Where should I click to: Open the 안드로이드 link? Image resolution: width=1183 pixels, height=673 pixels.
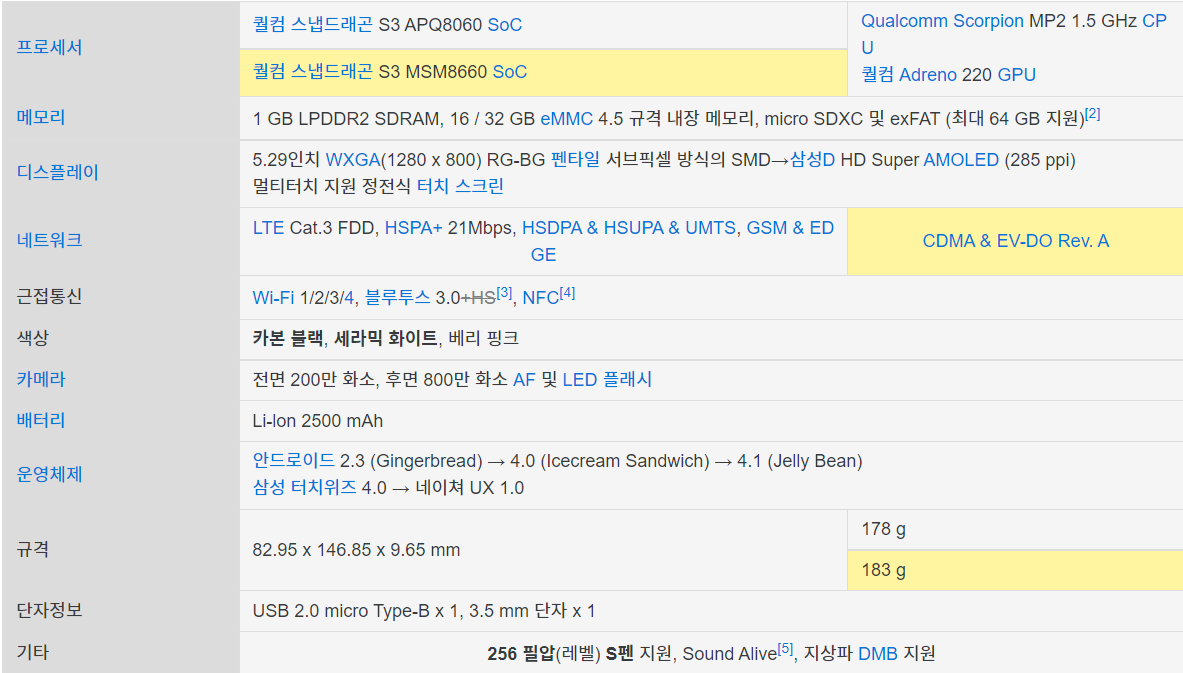pos(293,461)
